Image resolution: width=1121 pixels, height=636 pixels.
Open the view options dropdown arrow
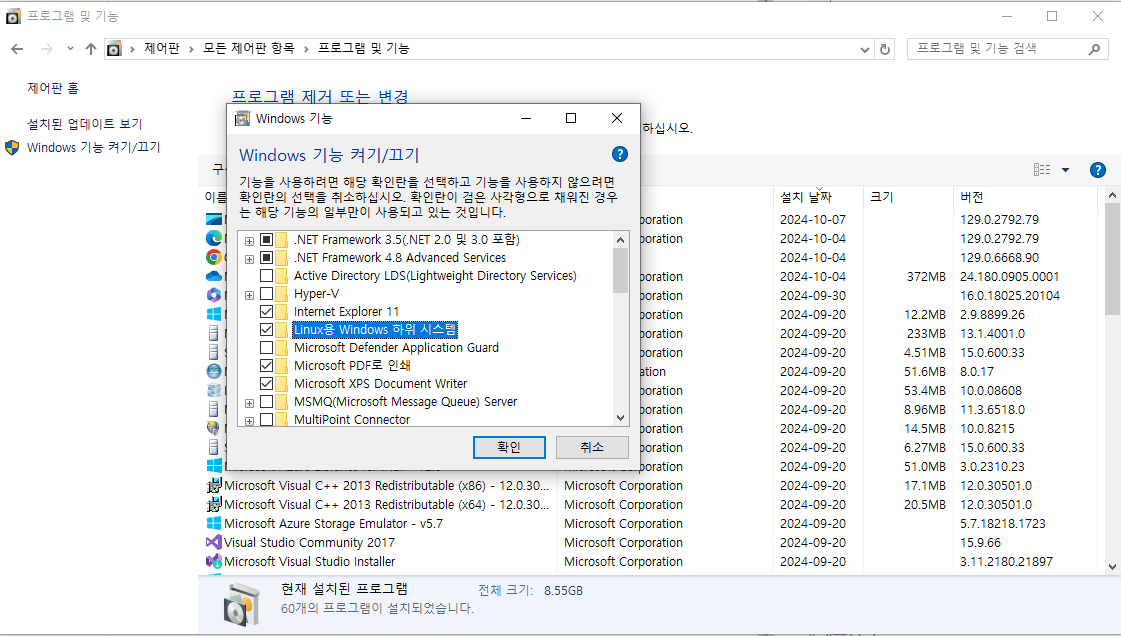(x=1065, y=170)
